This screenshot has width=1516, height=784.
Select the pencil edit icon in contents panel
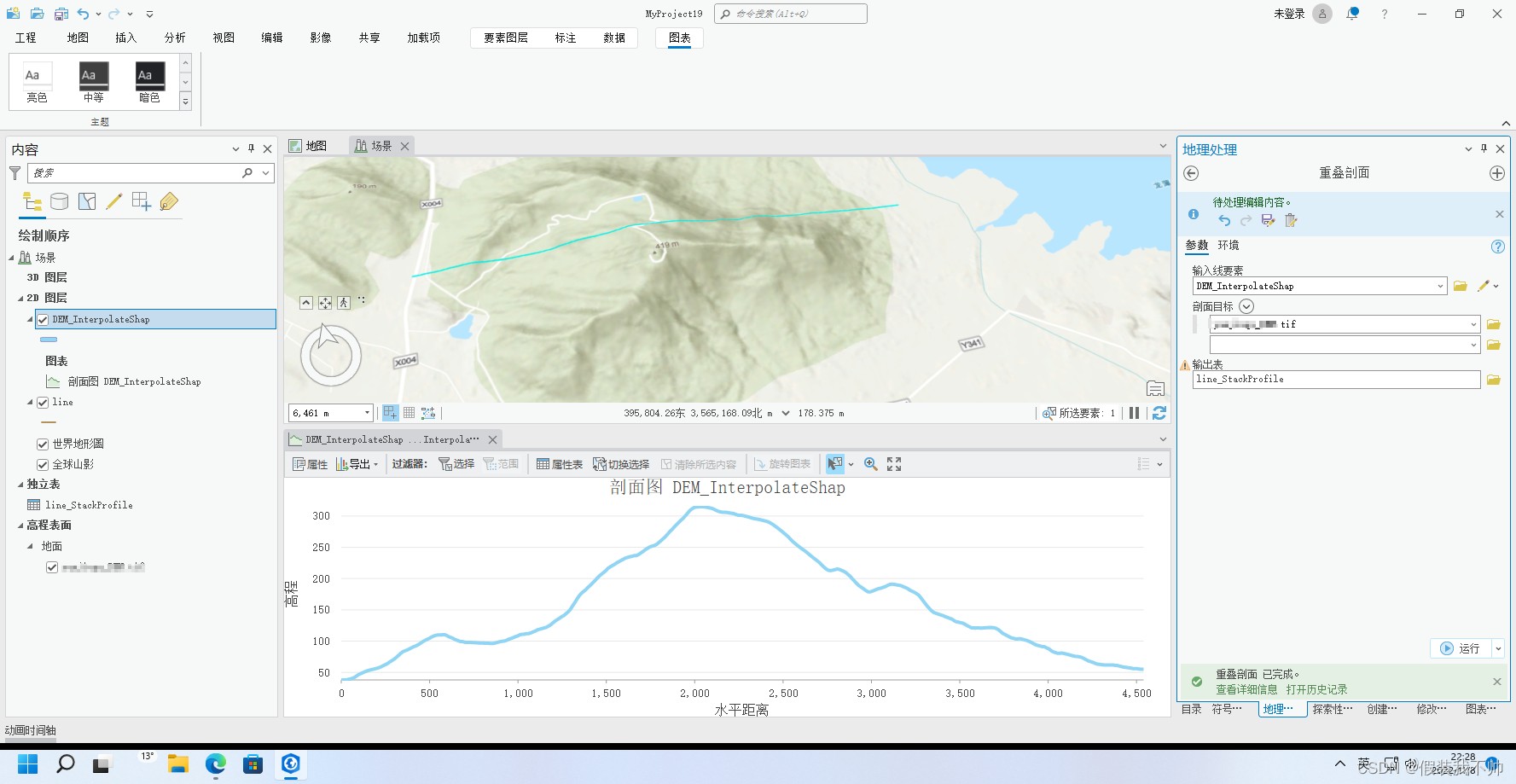[x=114, y=201]
